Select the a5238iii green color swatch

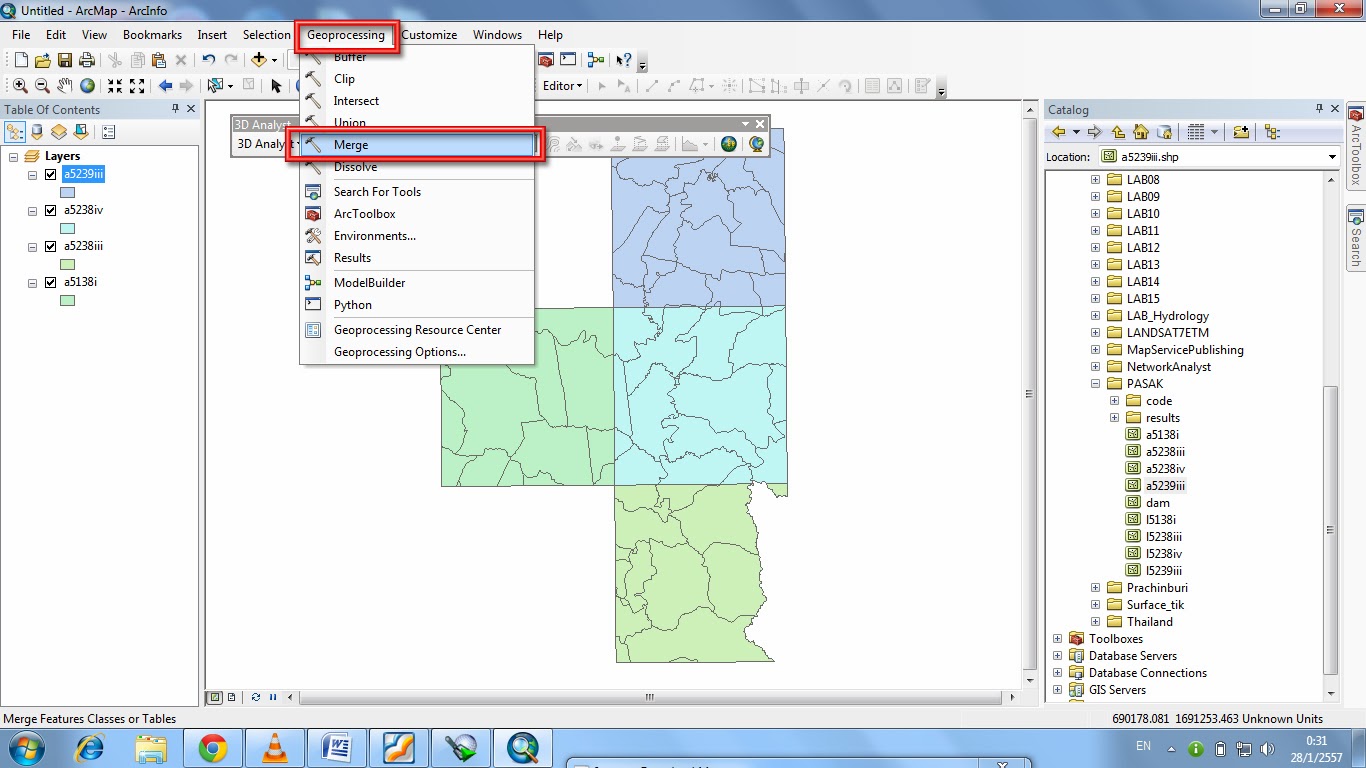(66, 264)
